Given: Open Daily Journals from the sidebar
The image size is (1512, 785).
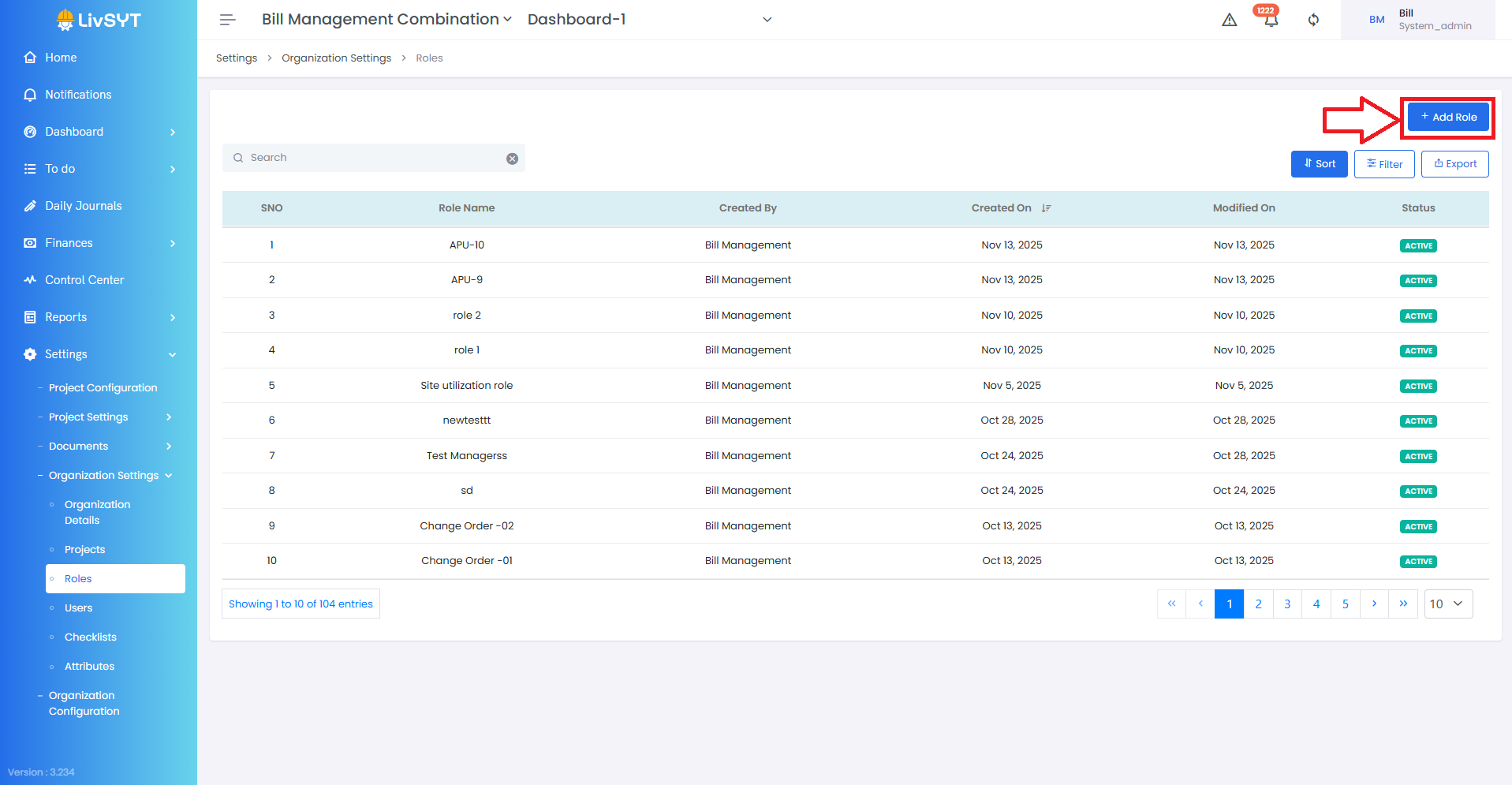Looking at the screenshot, I should click(84, 206).
